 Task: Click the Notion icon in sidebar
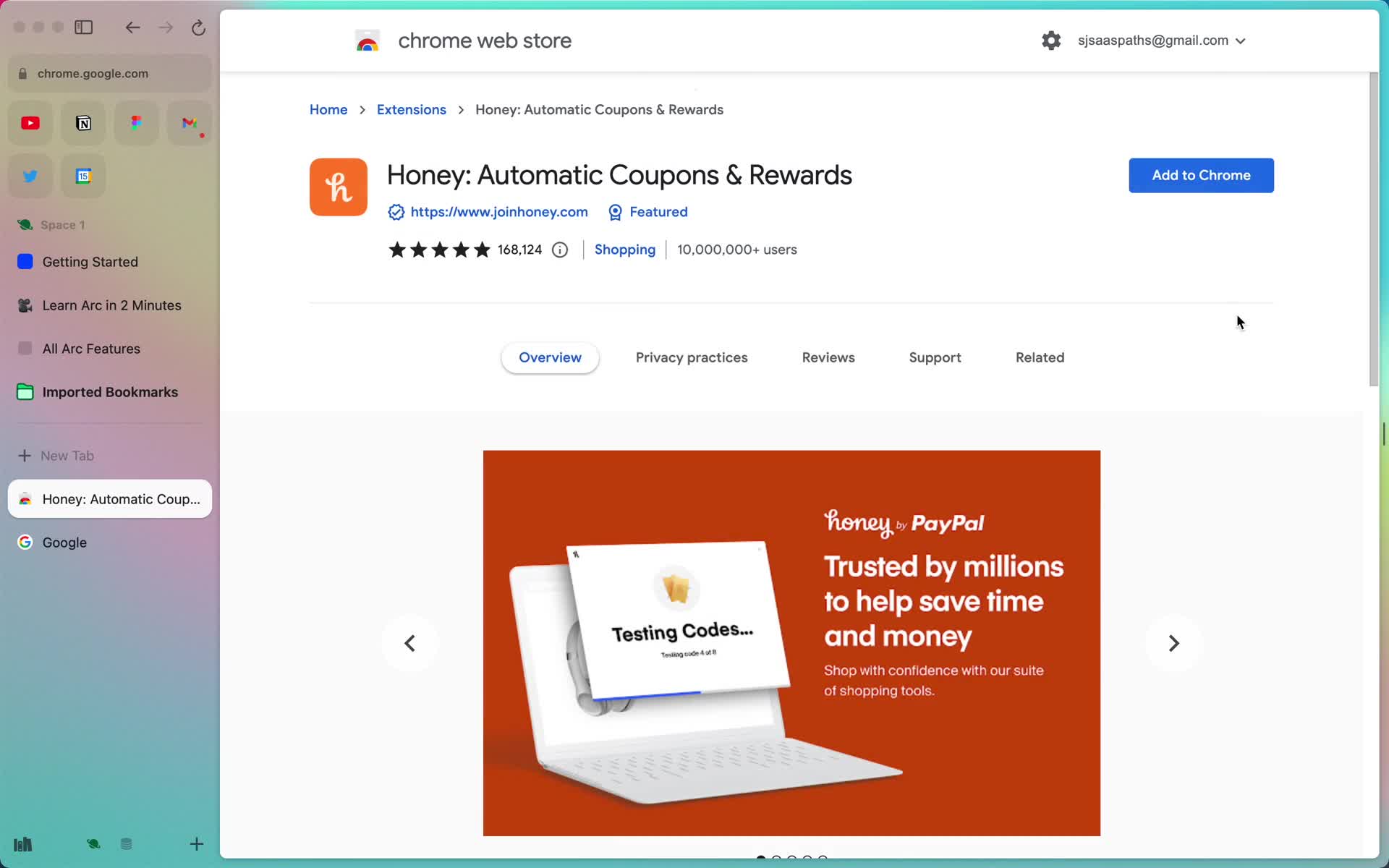coord(83,122)
